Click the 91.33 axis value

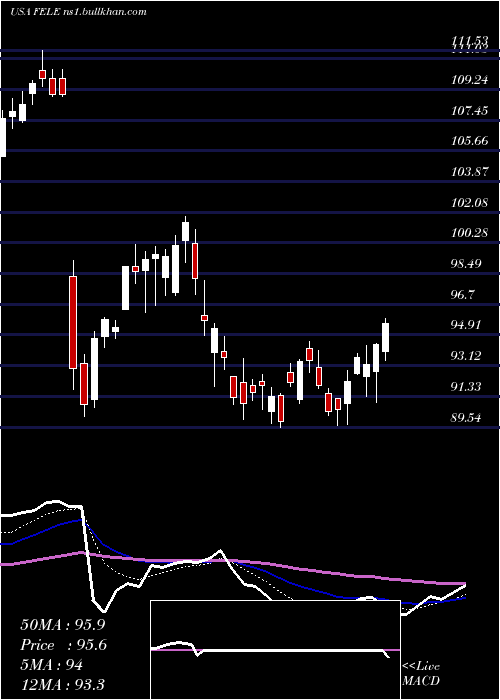467,387
